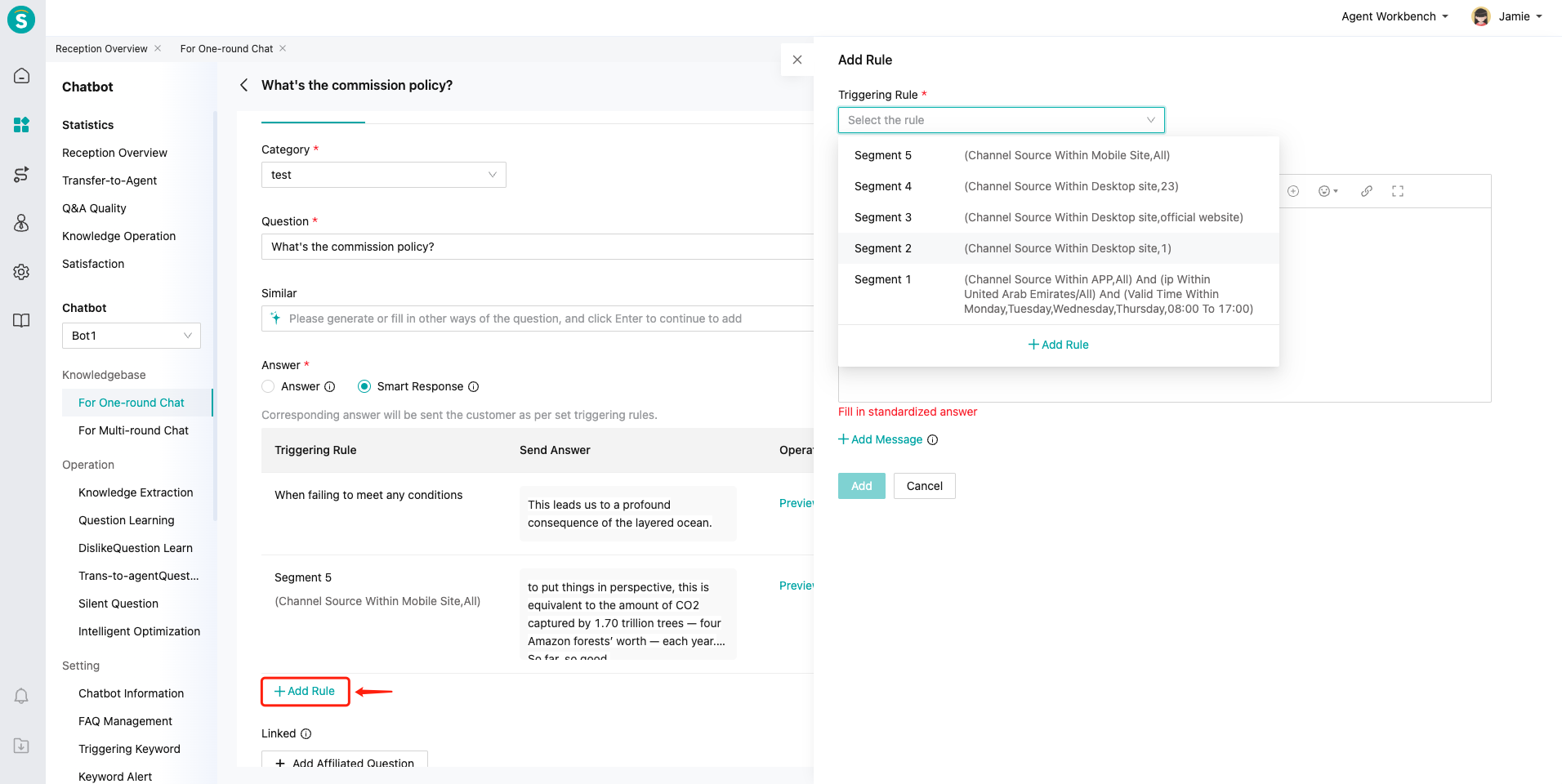The width and height of the screenshot is (1562, 784).
Task: Click the Select the rule dropdown
Action: tap(1002, 120)
